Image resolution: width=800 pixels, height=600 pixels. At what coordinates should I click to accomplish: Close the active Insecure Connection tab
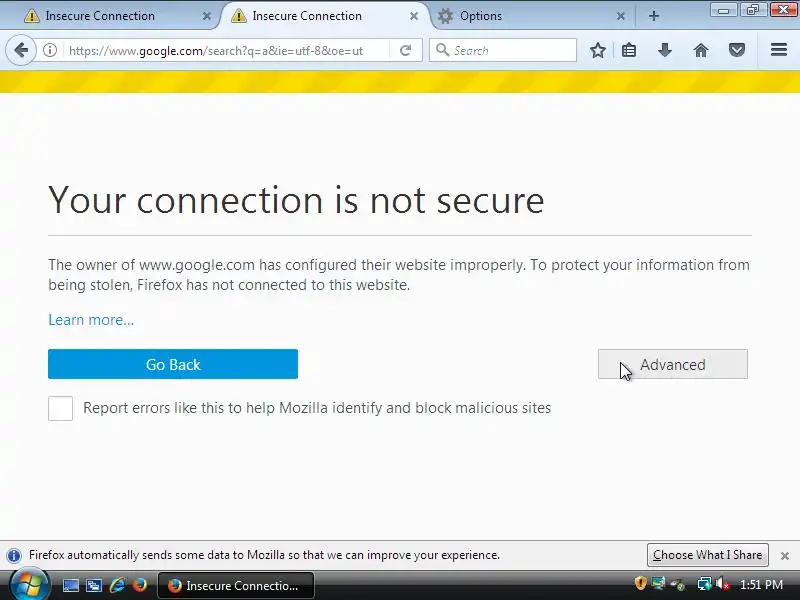coord(414,16)
